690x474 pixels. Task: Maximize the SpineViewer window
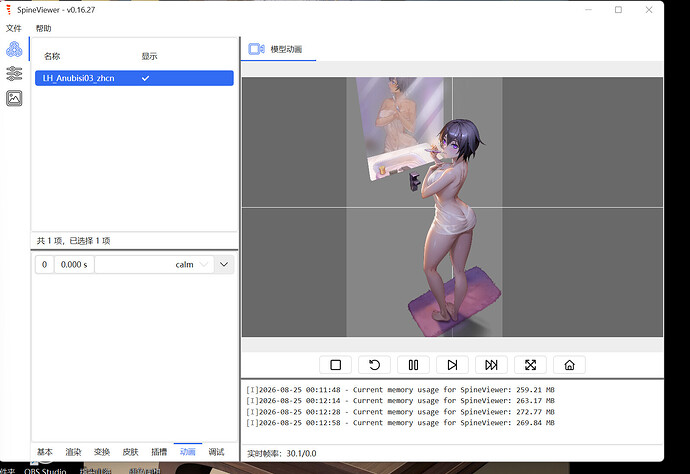[x=618, y=10]
